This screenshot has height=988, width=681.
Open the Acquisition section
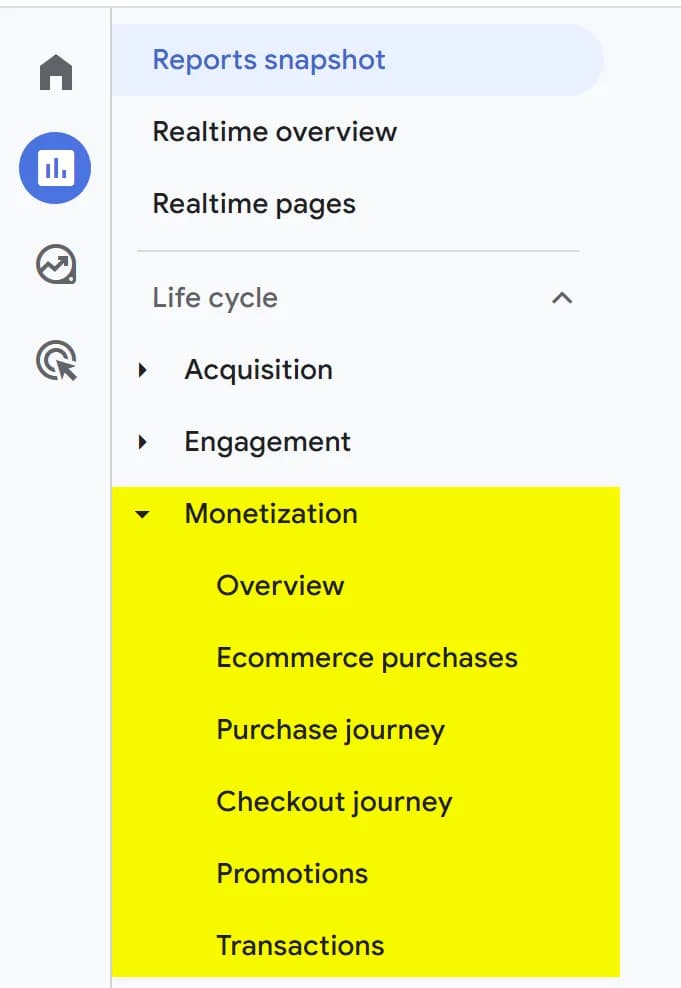[258, 370]
